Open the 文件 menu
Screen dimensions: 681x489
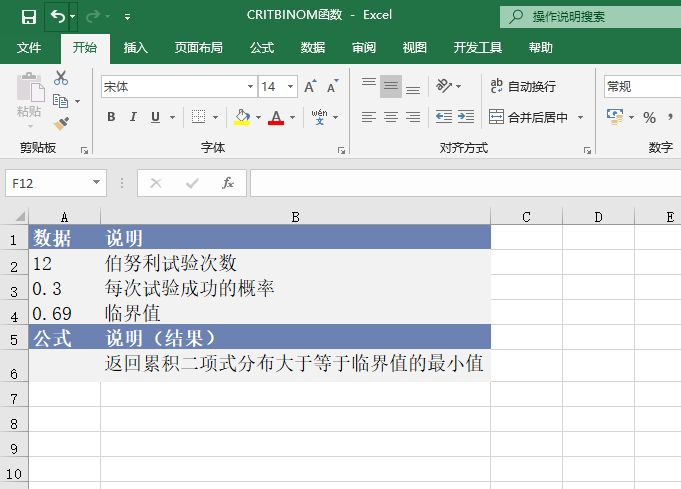[x=29, y=47]
